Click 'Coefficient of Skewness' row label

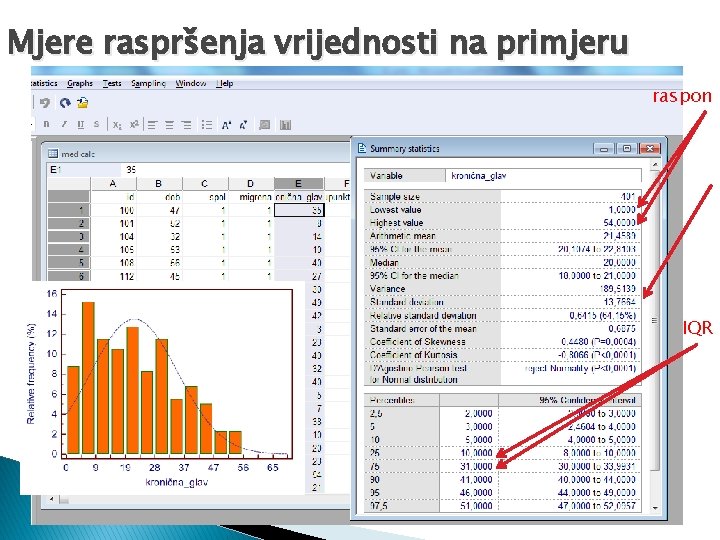tap(417, 342)
